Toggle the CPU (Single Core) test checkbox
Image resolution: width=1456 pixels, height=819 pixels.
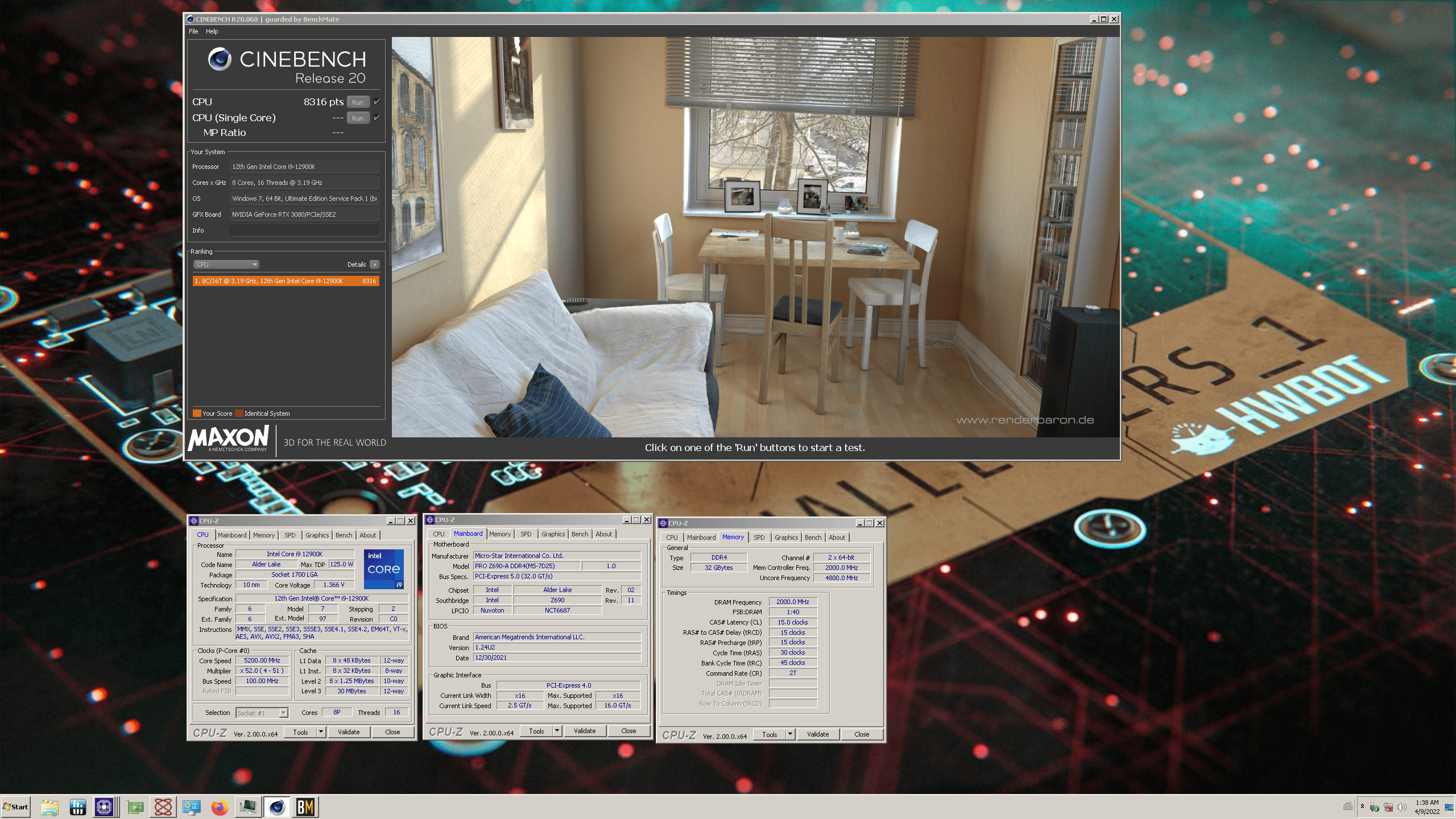[377, 118]
